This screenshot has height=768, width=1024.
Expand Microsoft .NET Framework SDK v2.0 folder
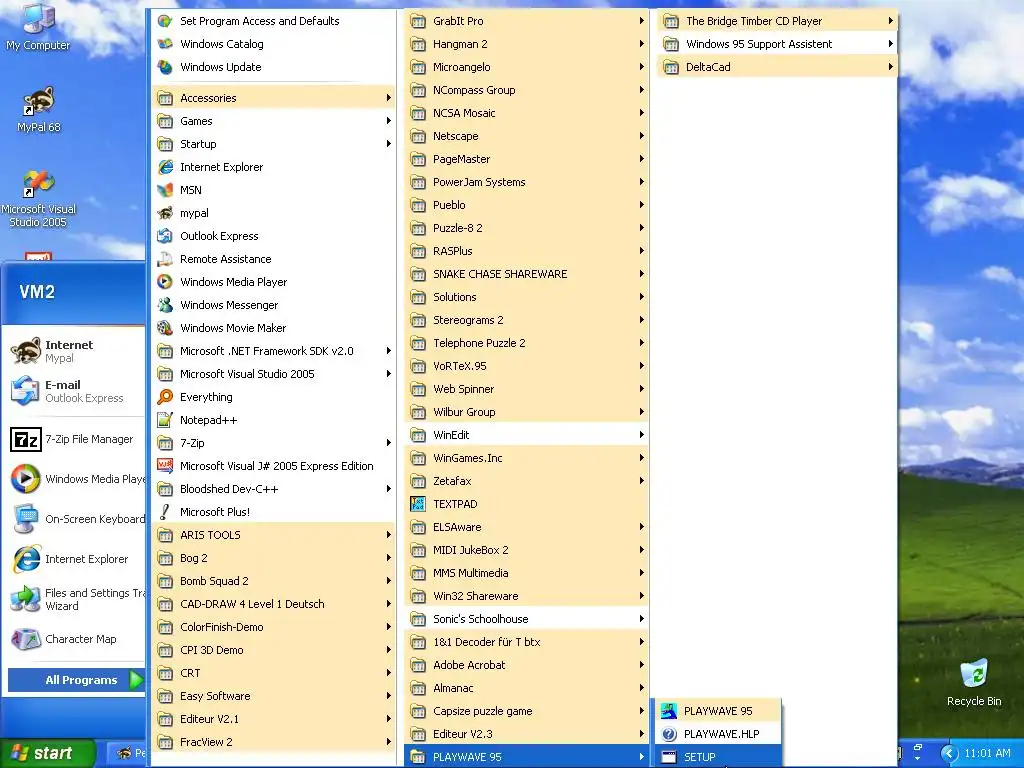(273, 351)
